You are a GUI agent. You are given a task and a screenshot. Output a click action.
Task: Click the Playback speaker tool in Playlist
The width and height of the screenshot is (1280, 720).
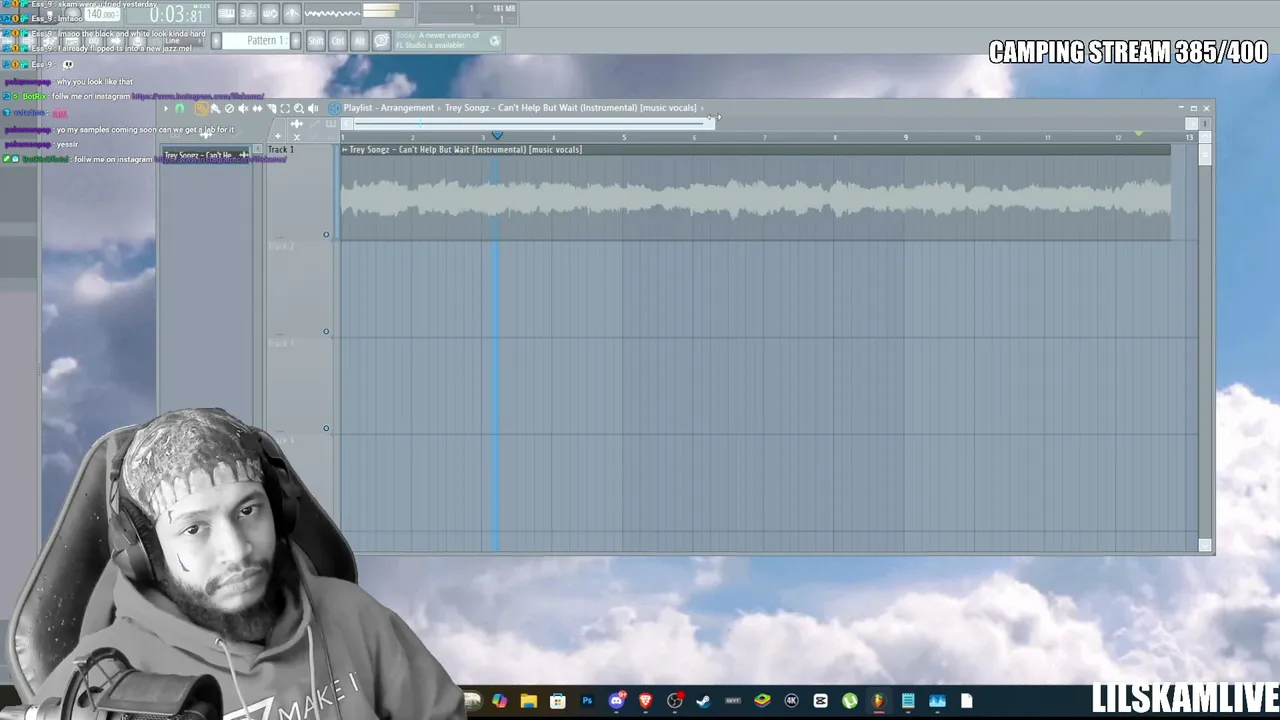point(313,108)
